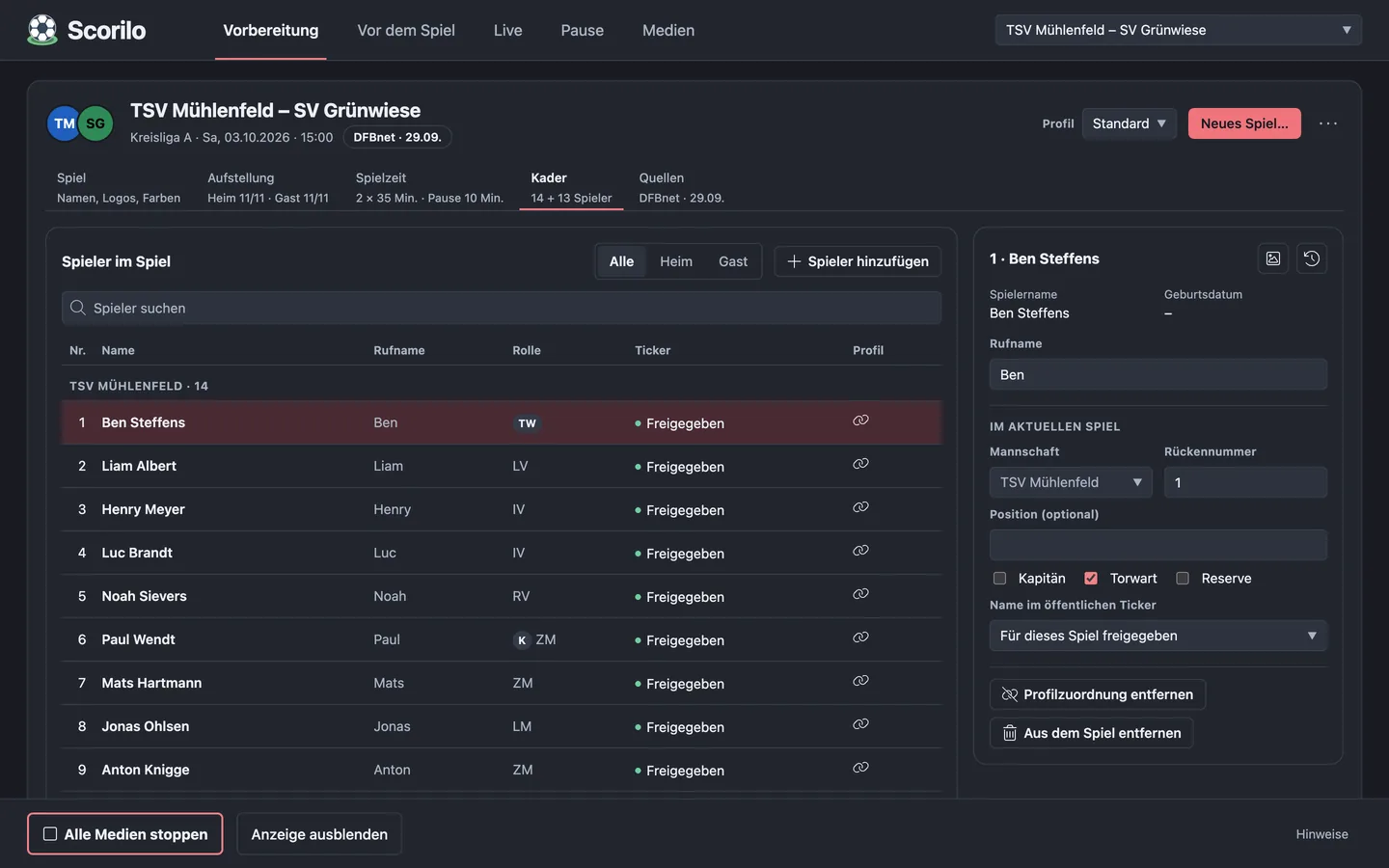Click the Spieler suchen search field
This screenshot has height=868, width=1389.
pyautogui.click(x=502, y=308)
